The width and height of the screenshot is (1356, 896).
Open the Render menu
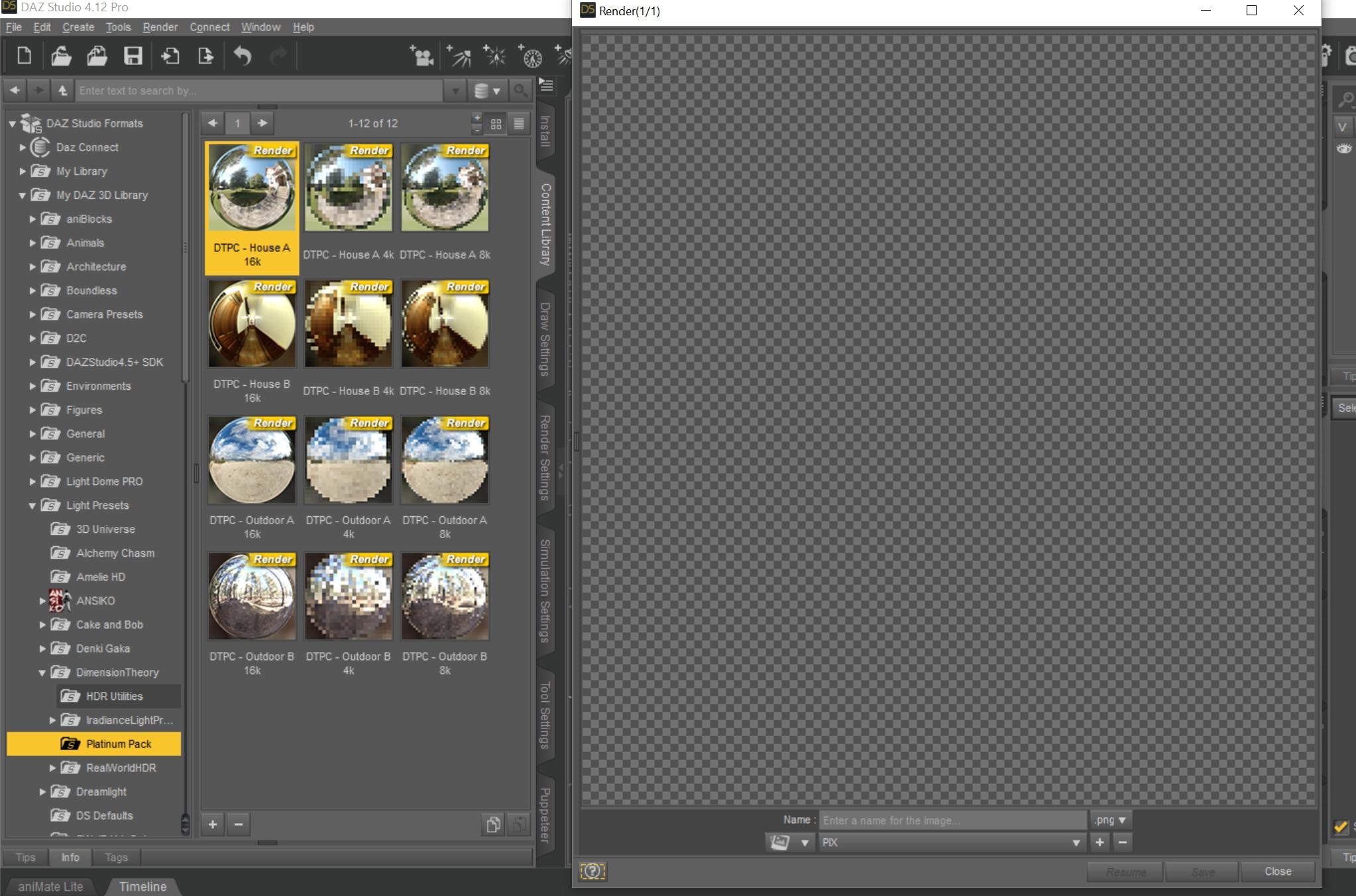pyautogui.click(x=160, y=27)
